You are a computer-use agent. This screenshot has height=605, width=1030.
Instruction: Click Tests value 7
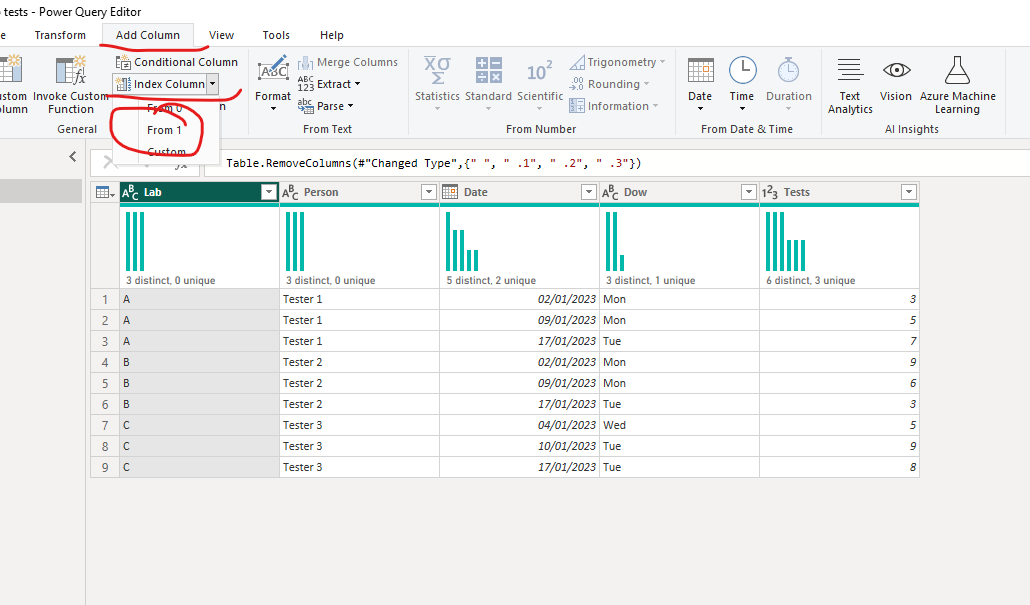click(840, 341)
